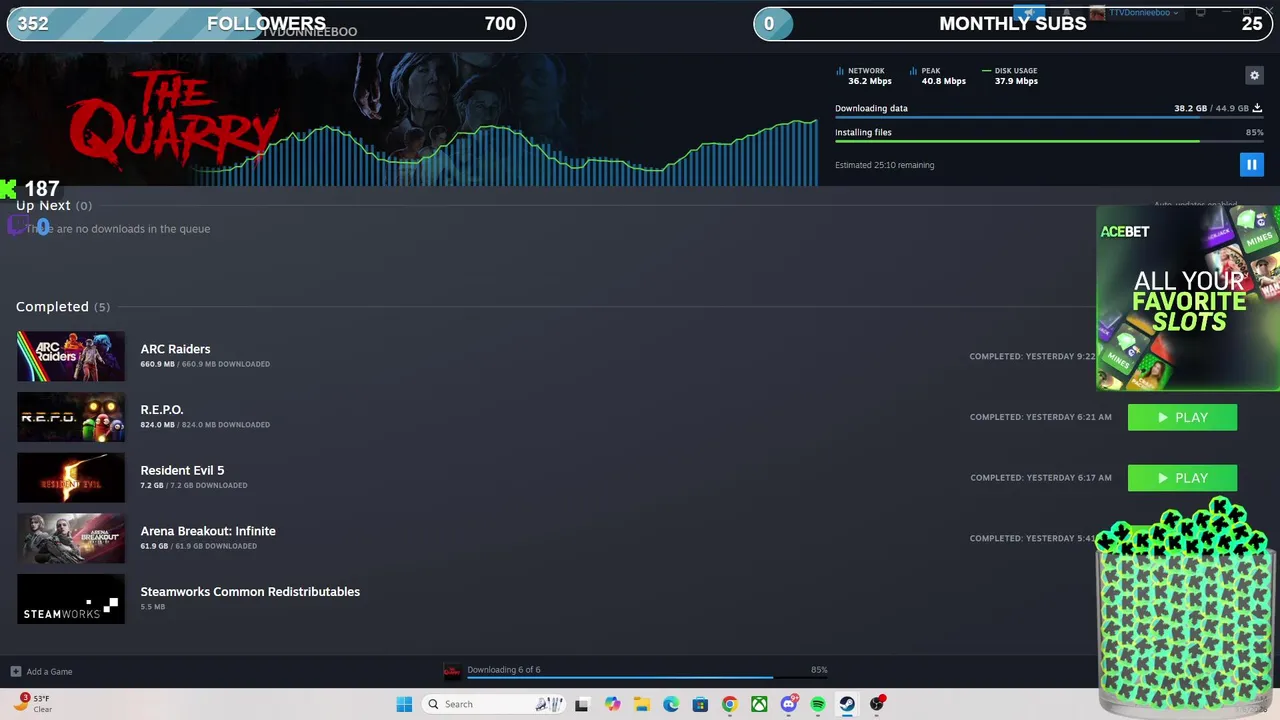This screenshot has height=720, width=1280.
Task: Open Steam announcements megaphone icon
Action: (1028, 13)
